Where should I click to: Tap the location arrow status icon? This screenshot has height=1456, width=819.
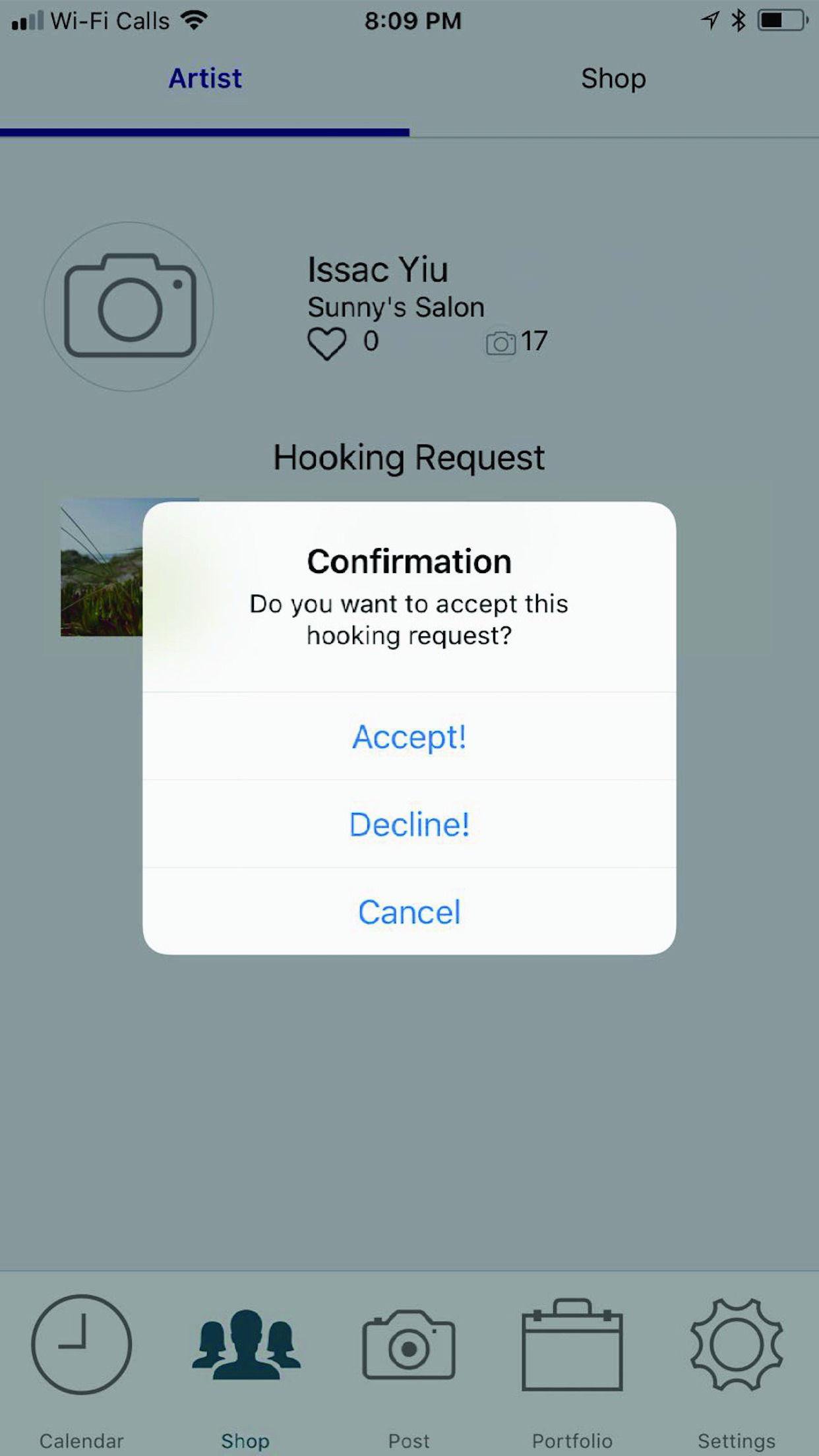pyautogui.click(x=710, y=21)
